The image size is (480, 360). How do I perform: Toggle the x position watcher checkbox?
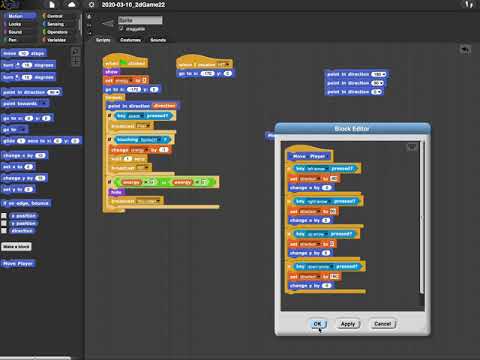4,216
